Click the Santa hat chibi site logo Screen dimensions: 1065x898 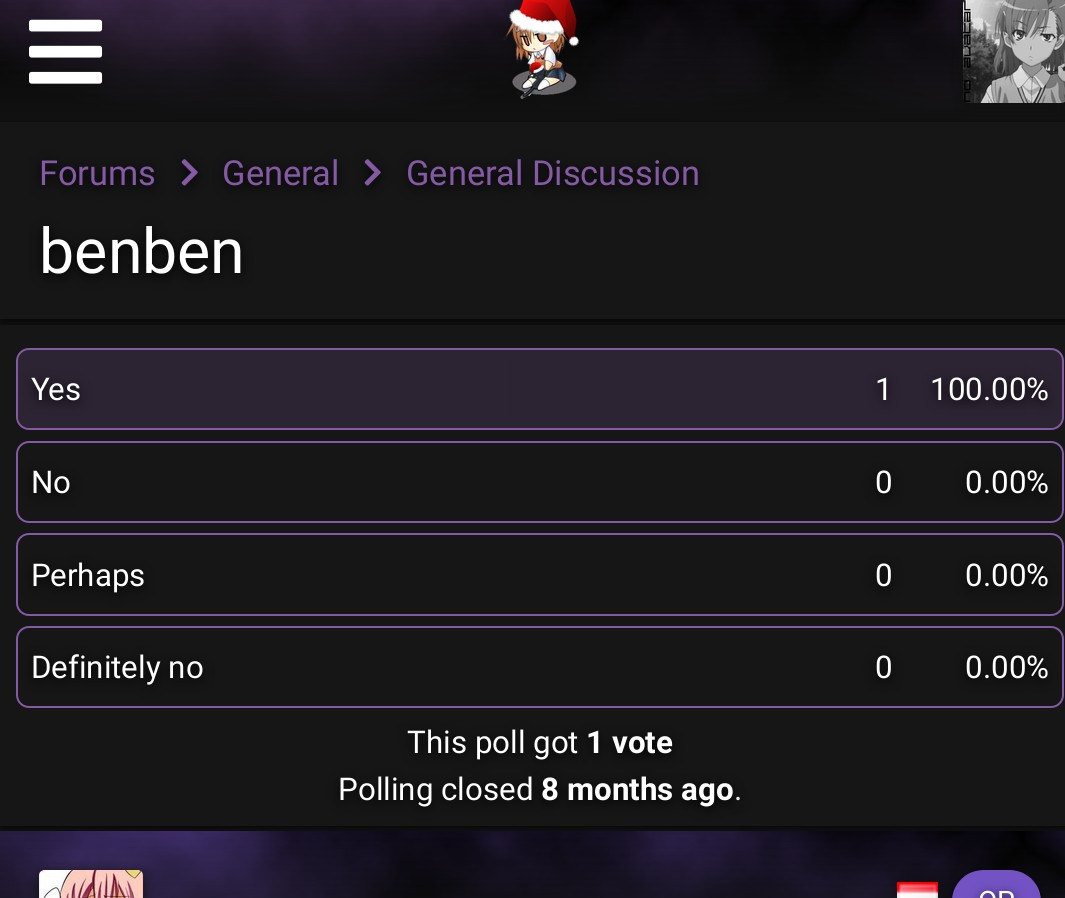tap(542, 49)
